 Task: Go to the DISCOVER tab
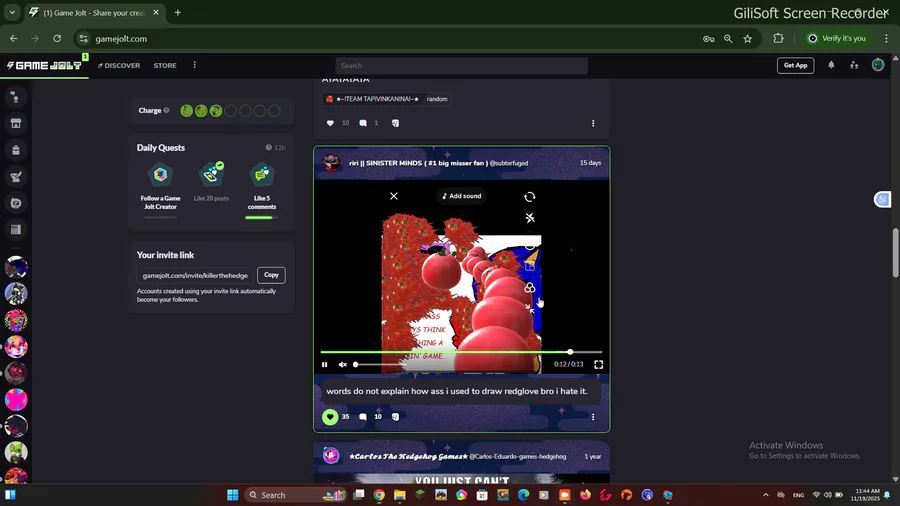(119, 65)
